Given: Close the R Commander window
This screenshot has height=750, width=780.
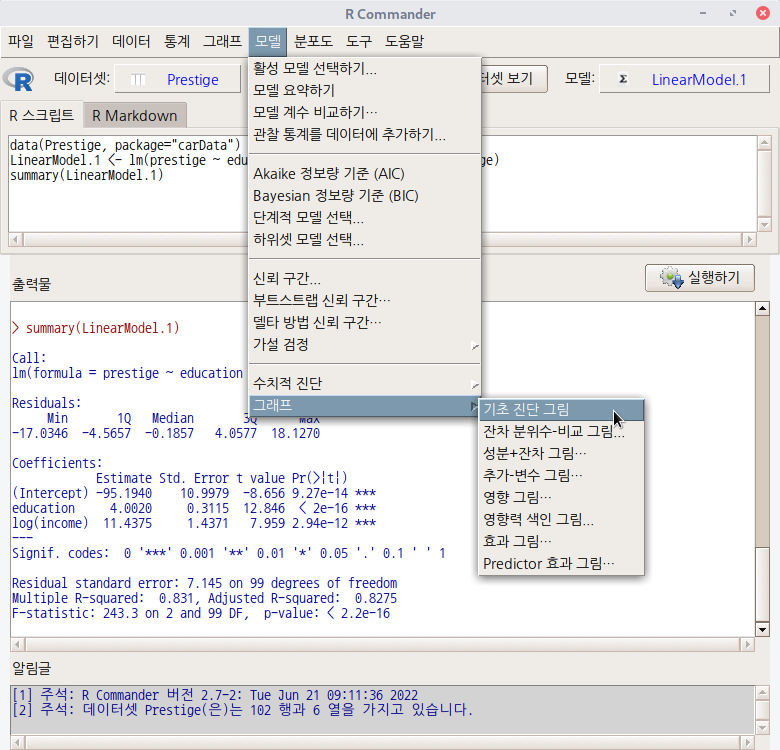Looking at the screenshot, I should (763, 13).
